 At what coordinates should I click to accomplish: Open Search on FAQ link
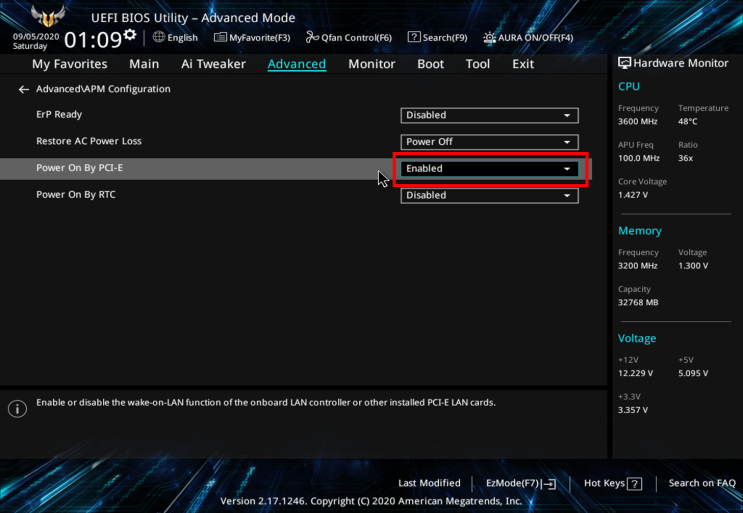point(702,483)
